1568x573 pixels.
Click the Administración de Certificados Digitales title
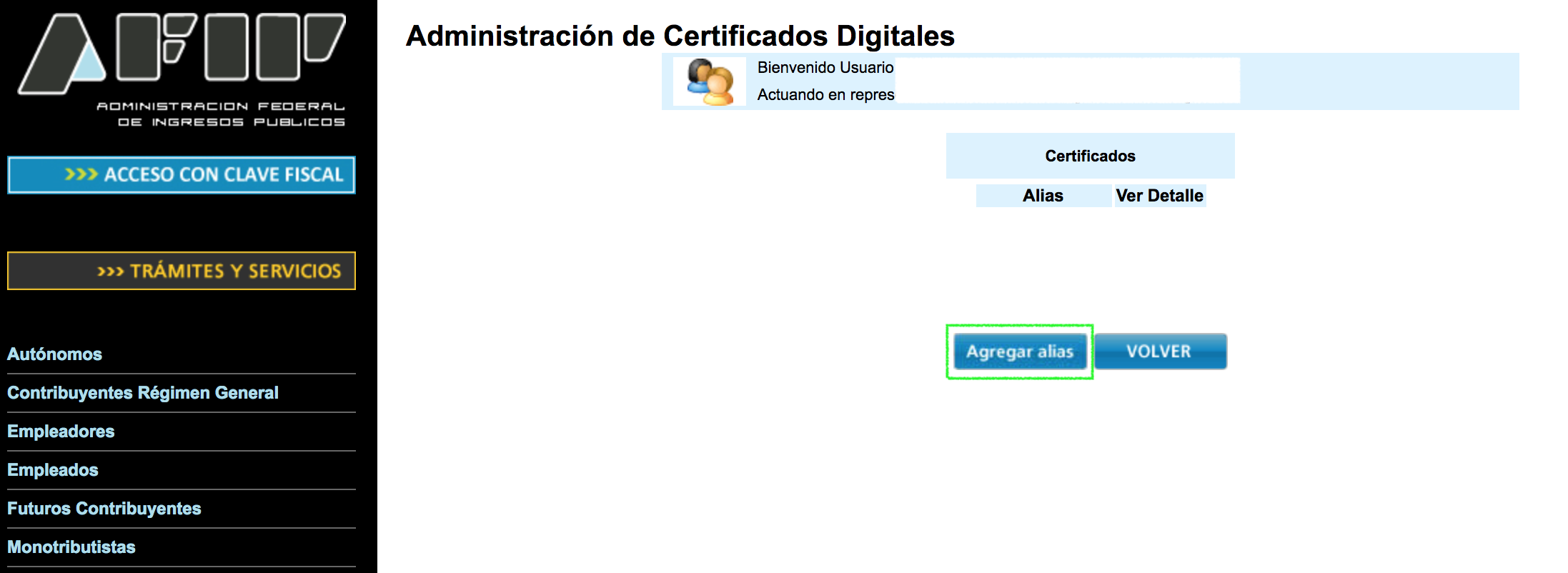[680, 36]
